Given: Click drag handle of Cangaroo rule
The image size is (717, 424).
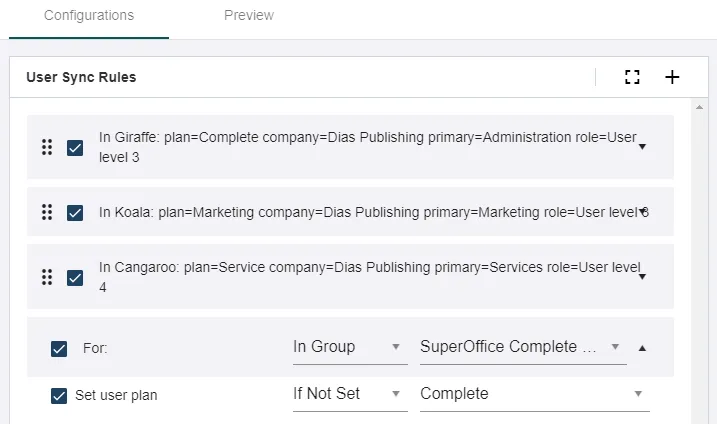Looking at the screenshot, I should pyautogui.click(x=46, y=277).
